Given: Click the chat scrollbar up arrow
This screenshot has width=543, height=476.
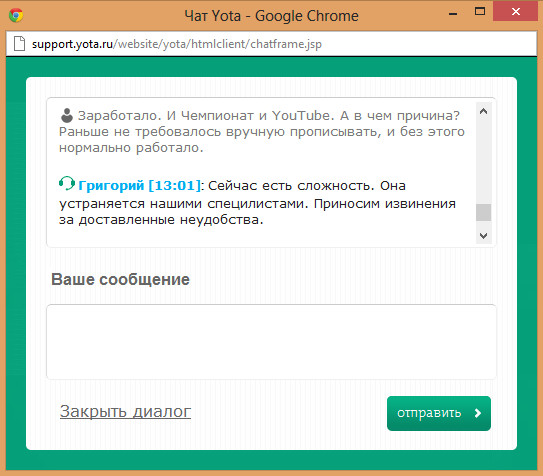Looking at the screenshot, I should [483, 111].
